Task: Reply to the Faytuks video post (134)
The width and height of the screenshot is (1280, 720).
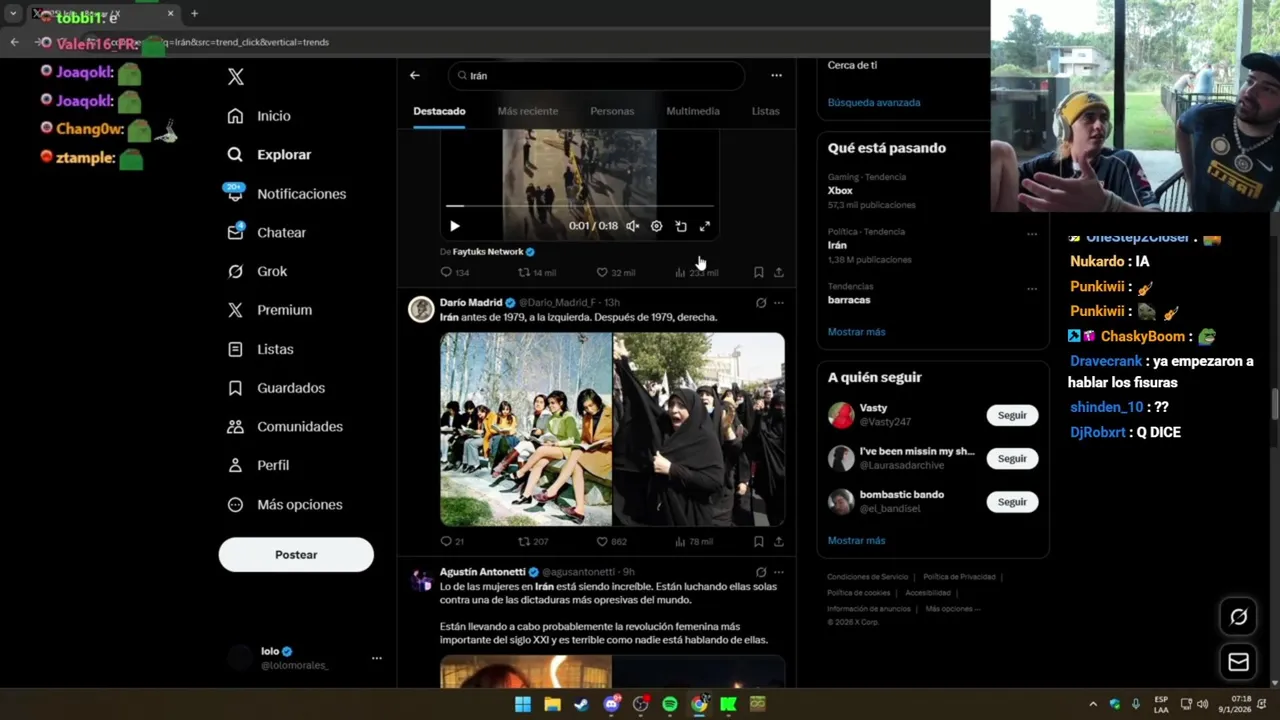Action: point(455,272)
